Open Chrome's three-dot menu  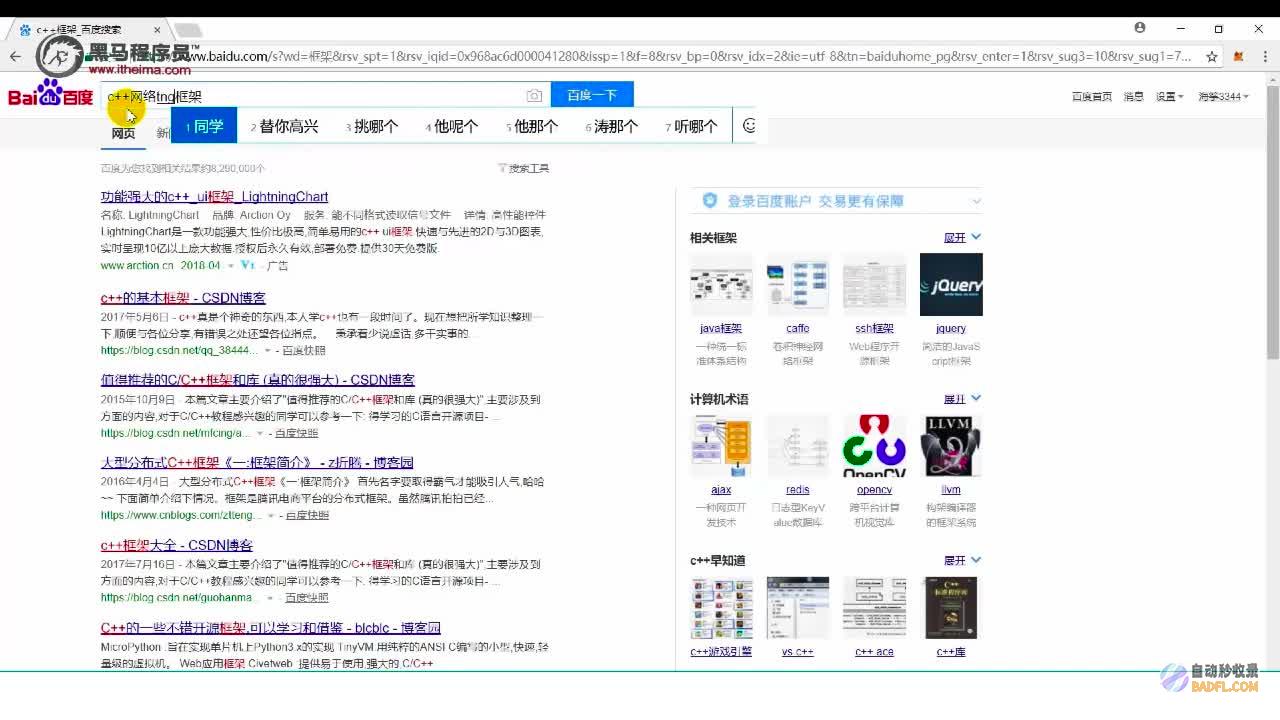[1264, 57]
